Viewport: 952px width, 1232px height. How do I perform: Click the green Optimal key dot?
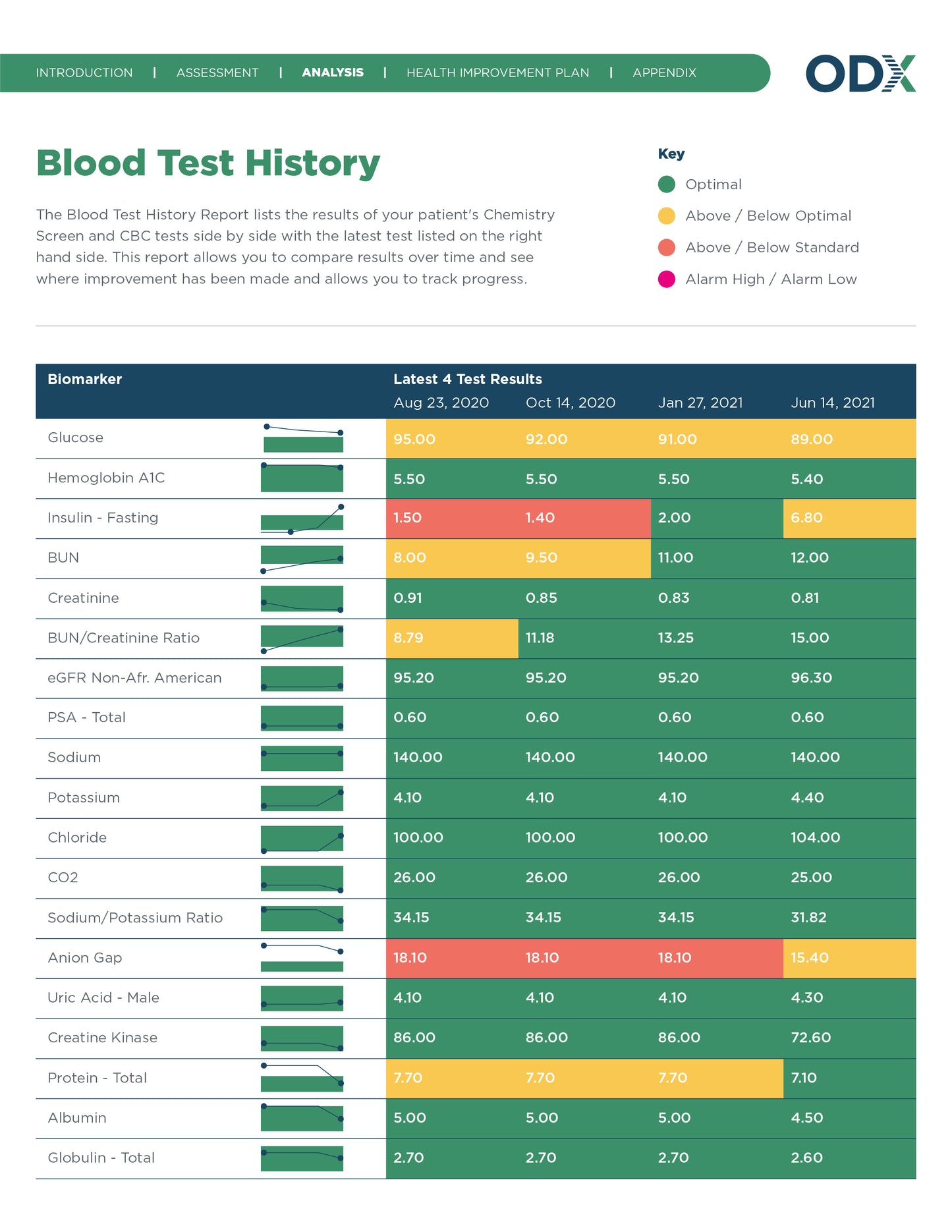pyautogui.click(x=666, y=184)
